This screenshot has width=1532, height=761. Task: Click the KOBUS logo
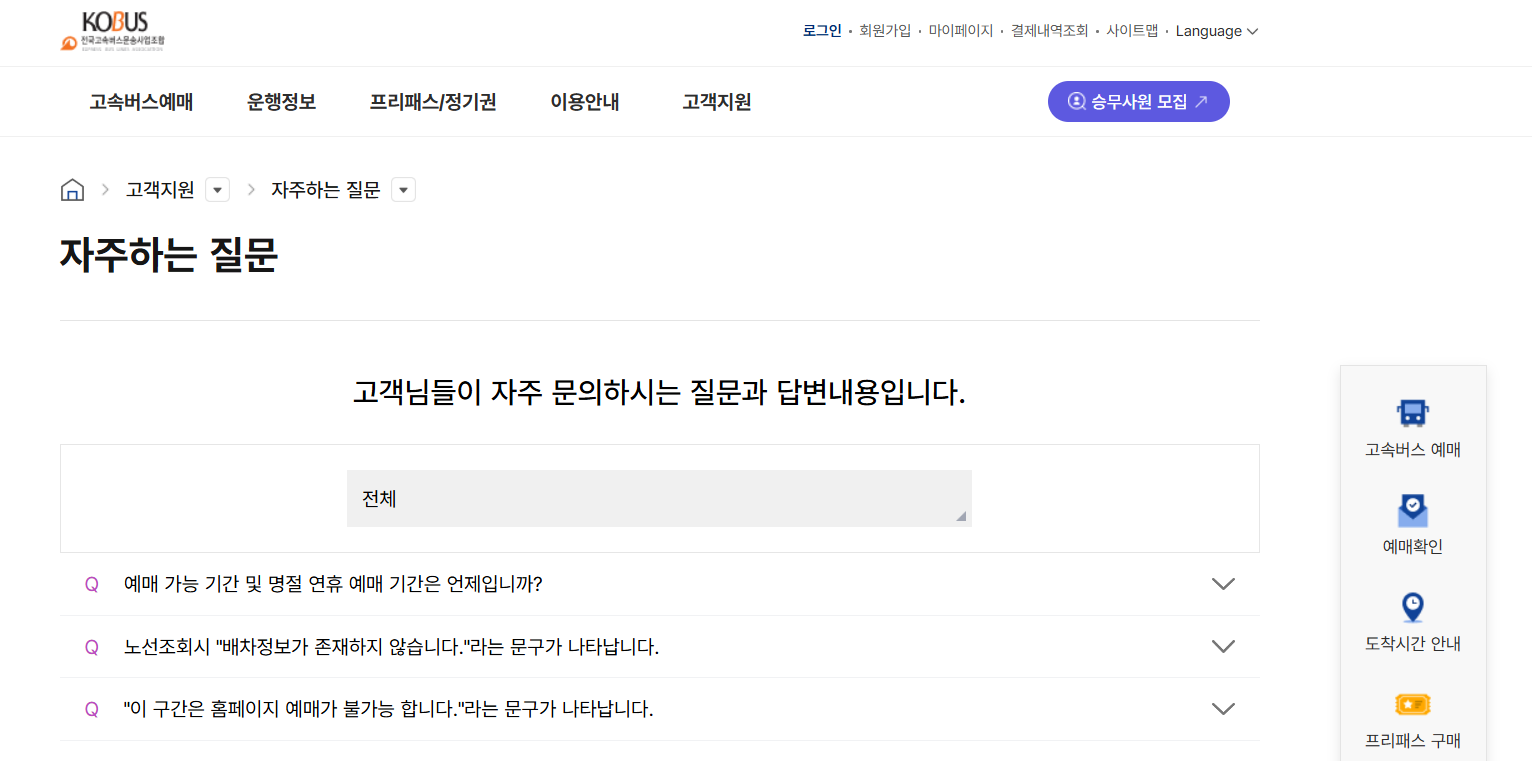click(113, 31)
